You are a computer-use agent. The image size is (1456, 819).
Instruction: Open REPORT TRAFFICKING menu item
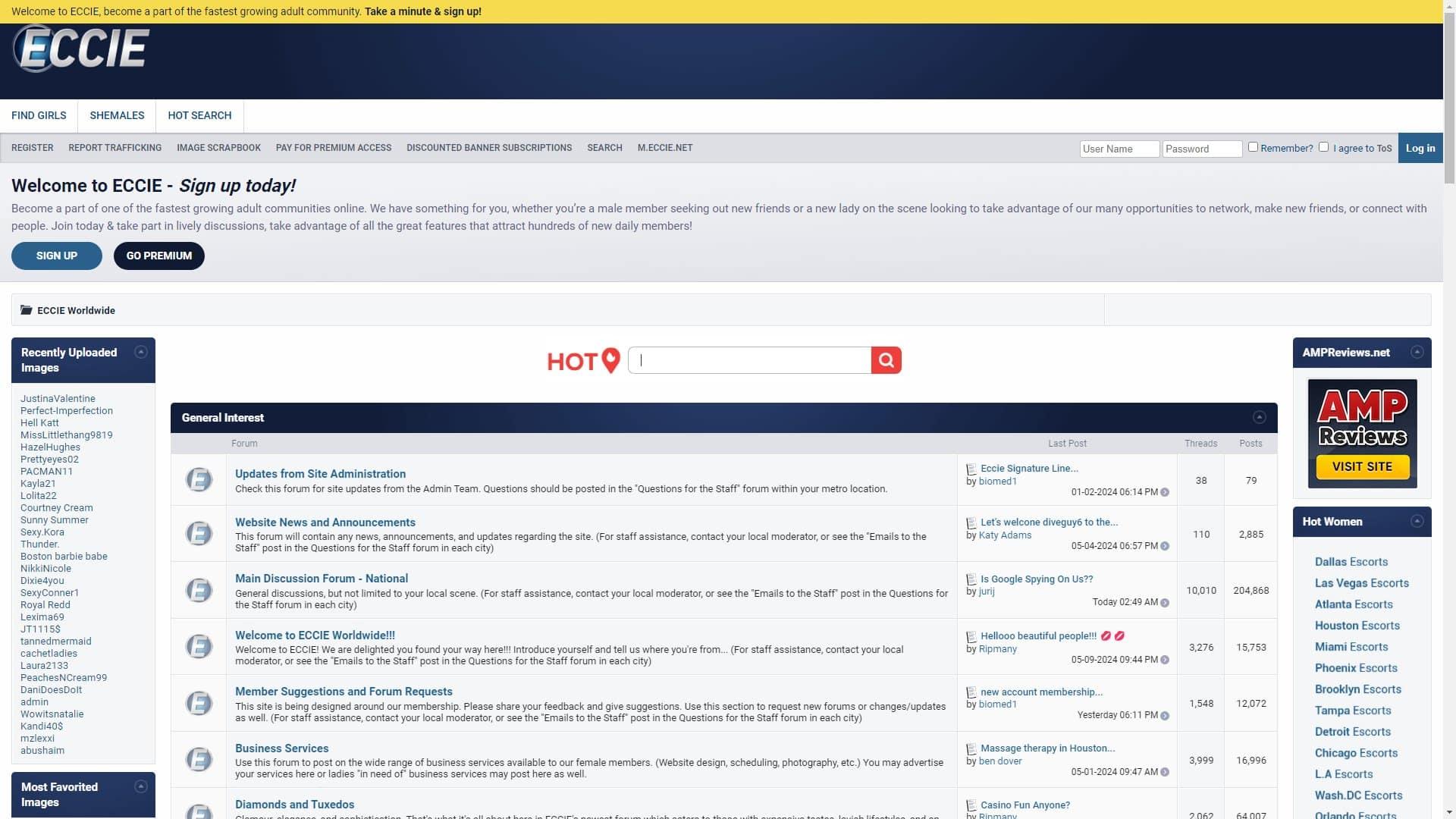click(x=115, y=148)
